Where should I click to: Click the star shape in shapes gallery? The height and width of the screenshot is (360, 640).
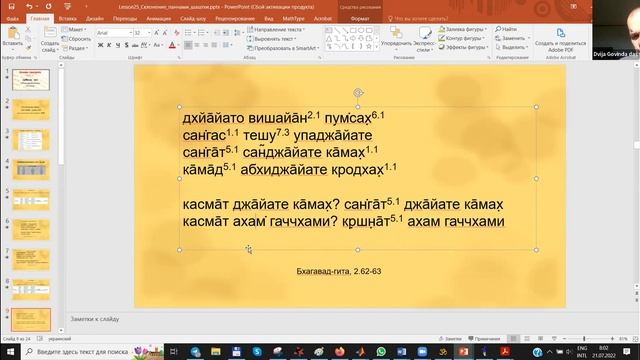369,47
